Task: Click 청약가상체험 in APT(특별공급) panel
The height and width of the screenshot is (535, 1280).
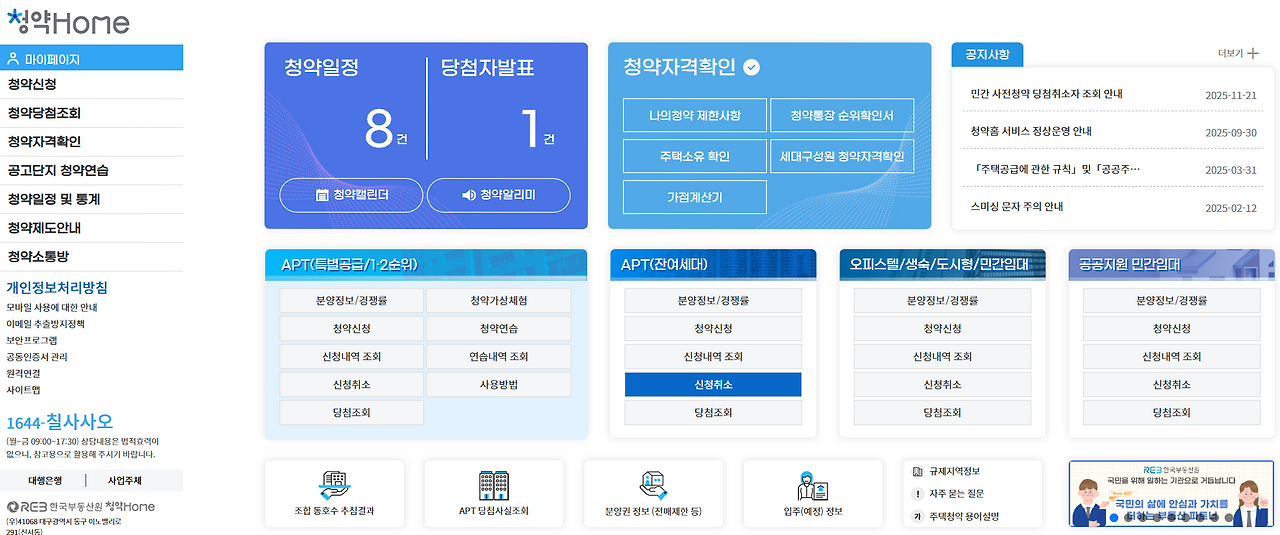Action: click(x=498, y=300)
